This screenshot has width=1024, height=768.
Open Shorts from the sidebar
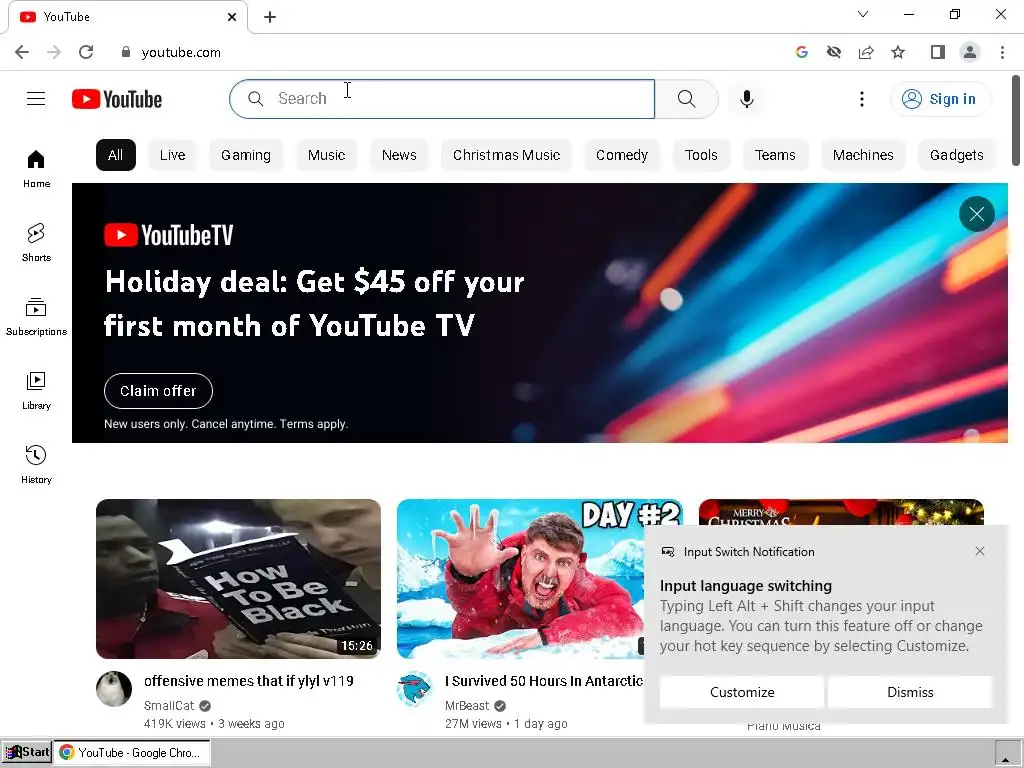pyautogui.click(x=36, y=242)
